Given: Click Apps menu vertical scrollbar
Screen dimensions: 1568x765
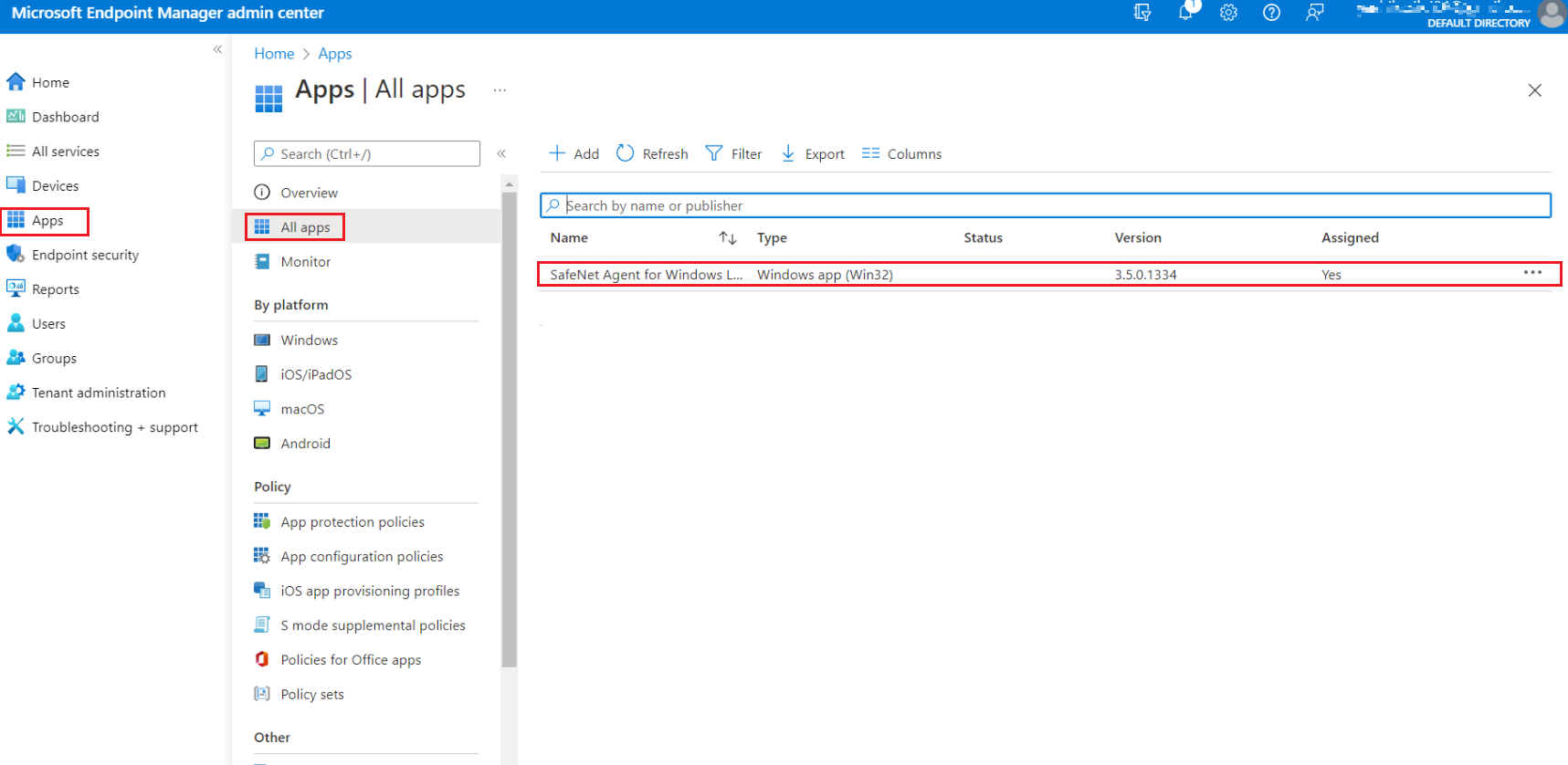Looking at the screenshot, I should click(509, 429).
